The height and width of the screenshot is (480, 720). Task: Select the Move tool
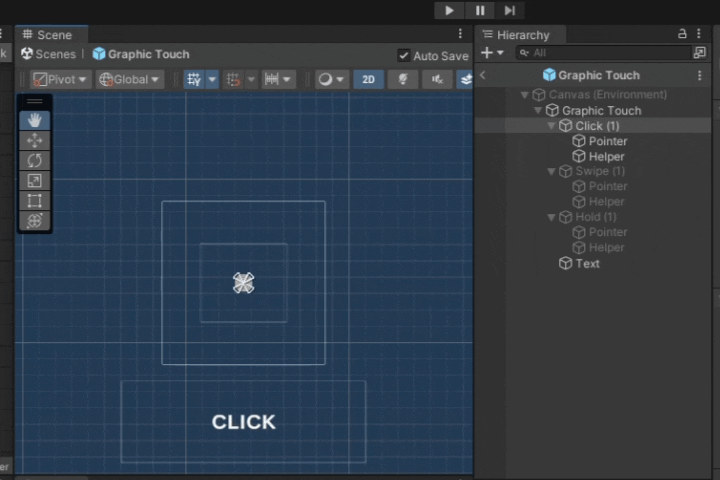click(x=35, y=141)
